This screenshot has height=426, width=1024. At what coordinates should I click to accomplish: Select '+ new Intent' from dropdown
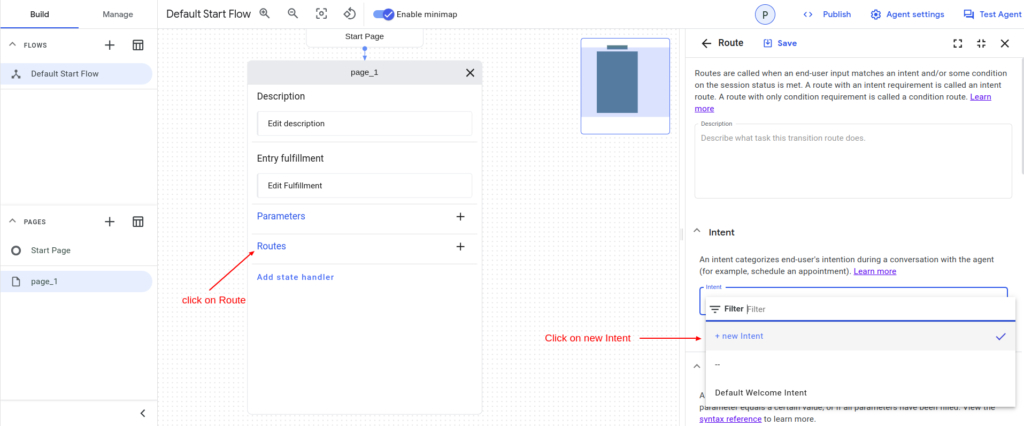(x=739, y=336)
